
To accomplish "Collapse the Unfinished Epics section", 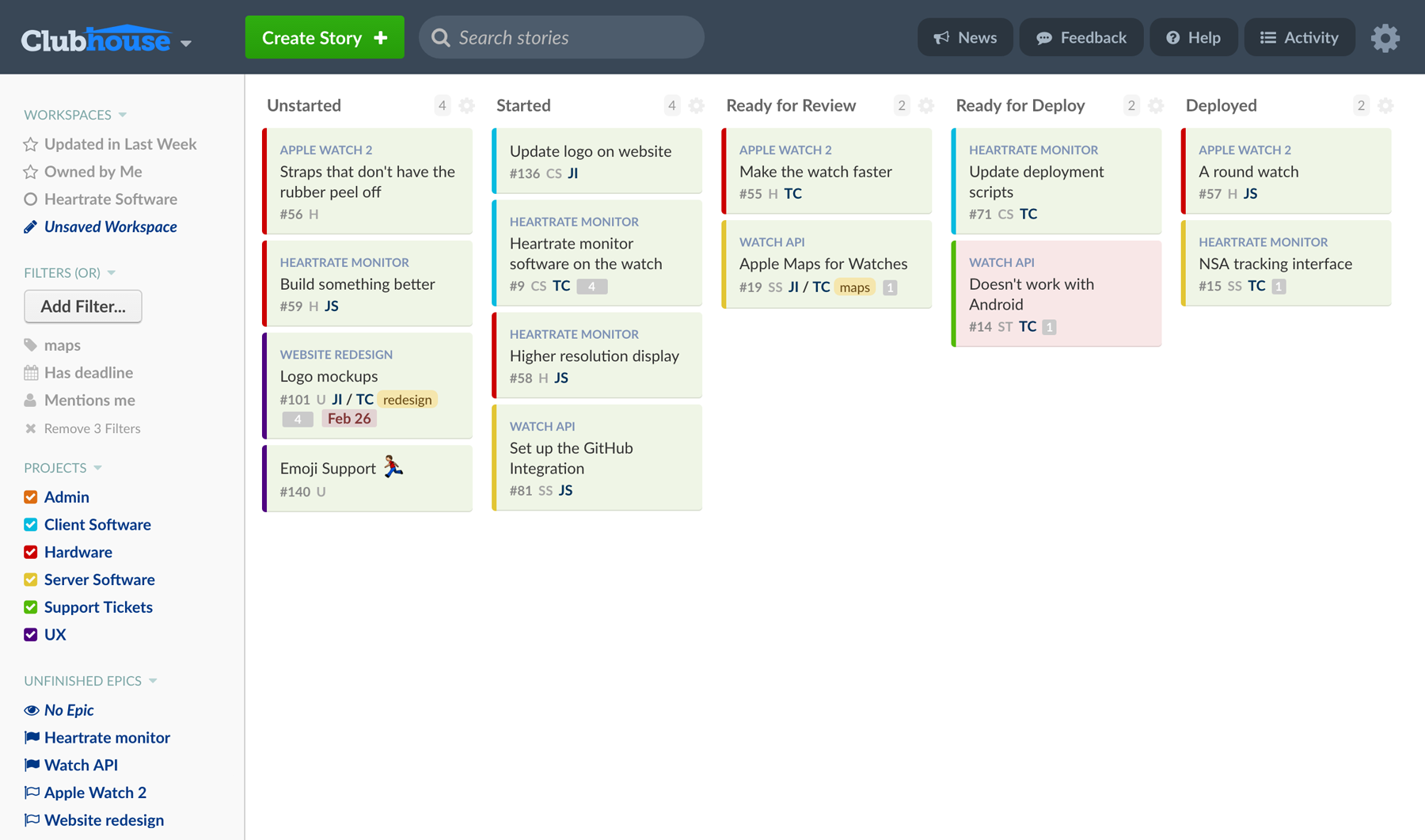I will 153,681.
